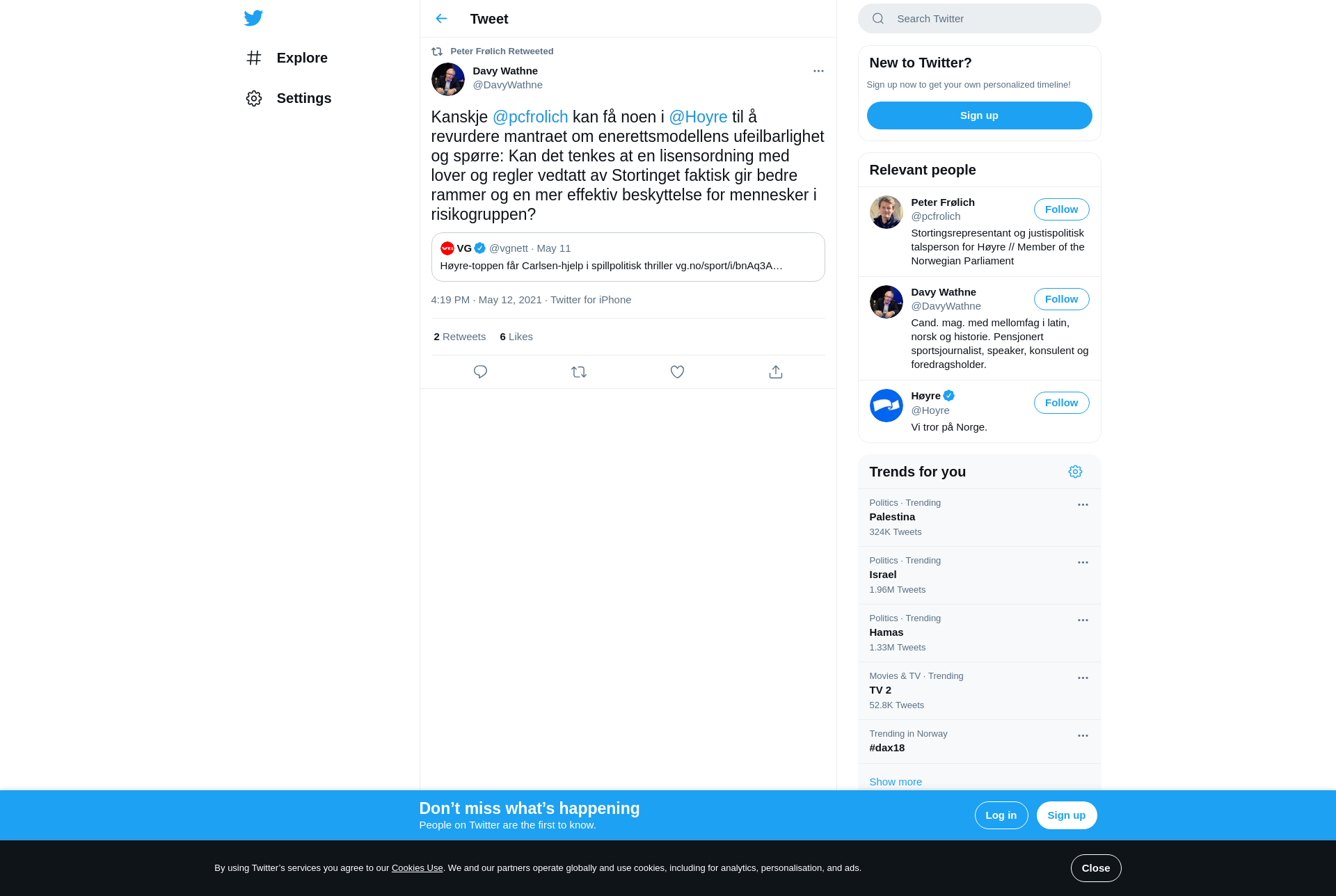Viewport: 1336px width, 896px height.
Task: Open Trends settings gear icon
Action: tap(1075, 472)
